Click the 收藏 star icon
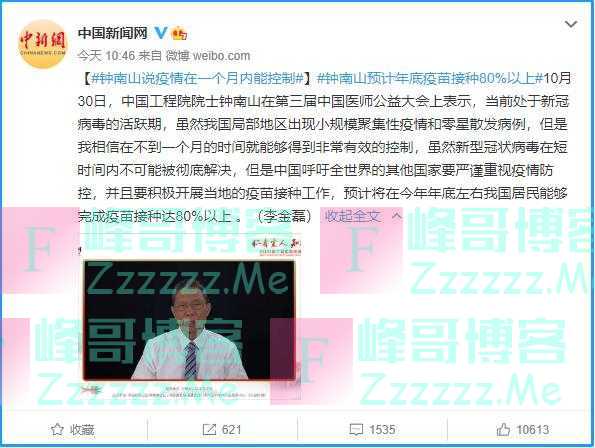 point(57,429)
